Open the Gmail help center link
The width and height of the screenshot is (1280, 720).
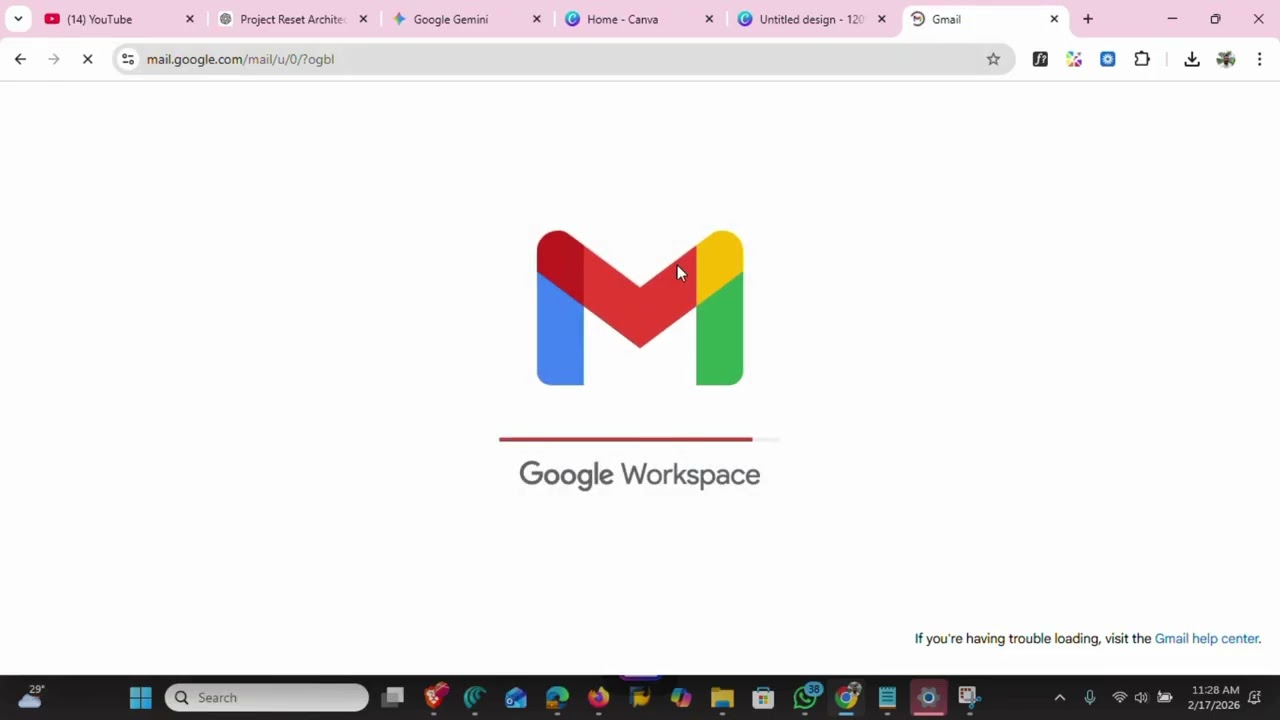click(1207, 638)
